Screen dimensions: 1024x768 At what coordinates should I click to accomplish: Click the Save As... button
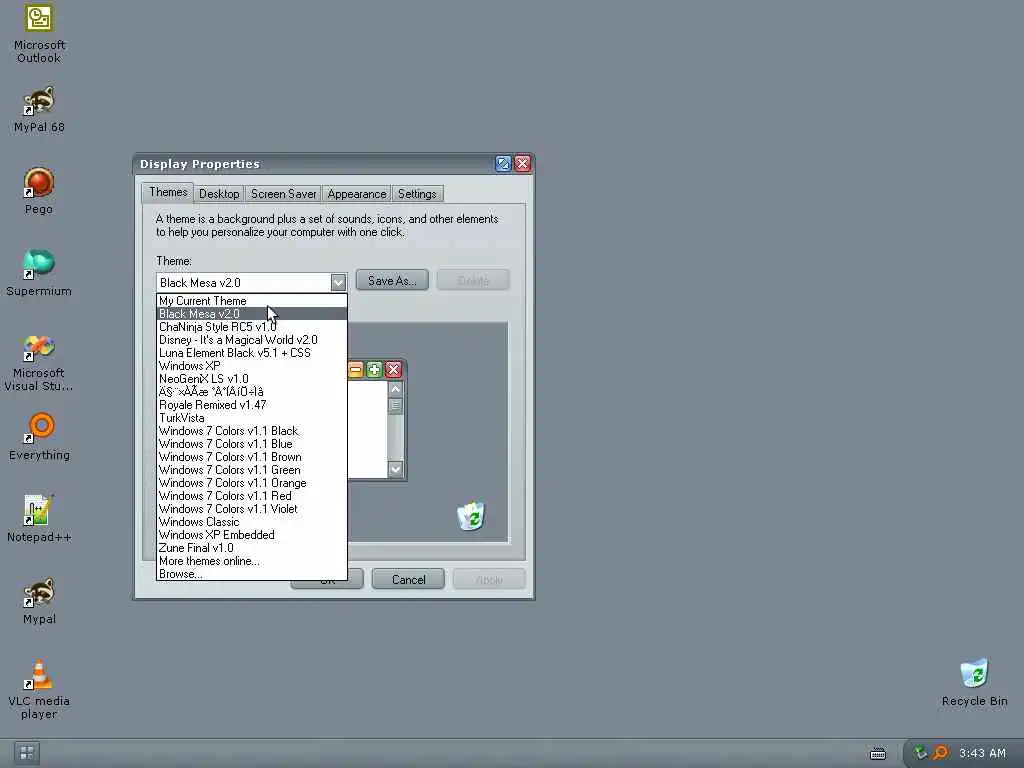pos(392,281)
